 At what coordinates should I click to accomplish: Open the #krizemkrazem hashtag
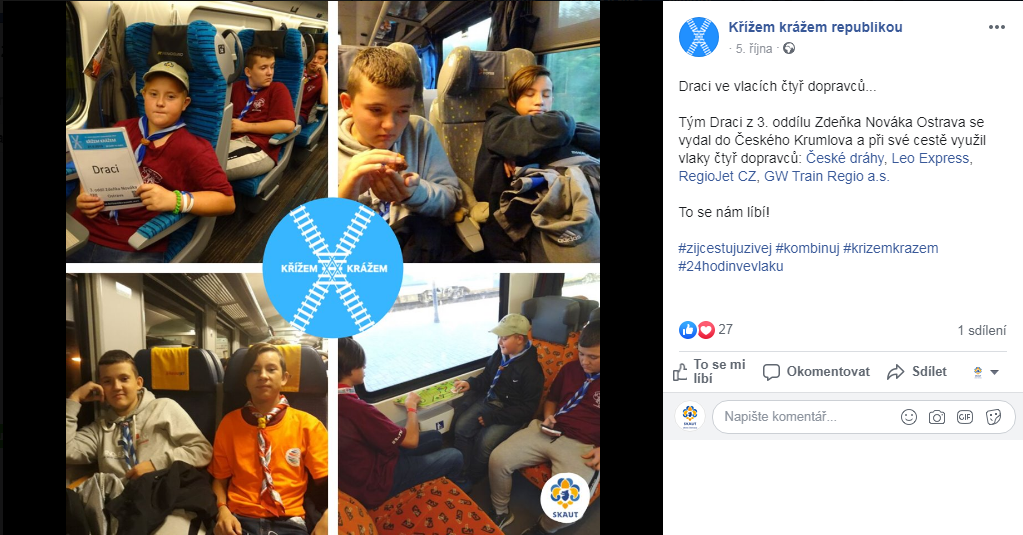point(891,248)
